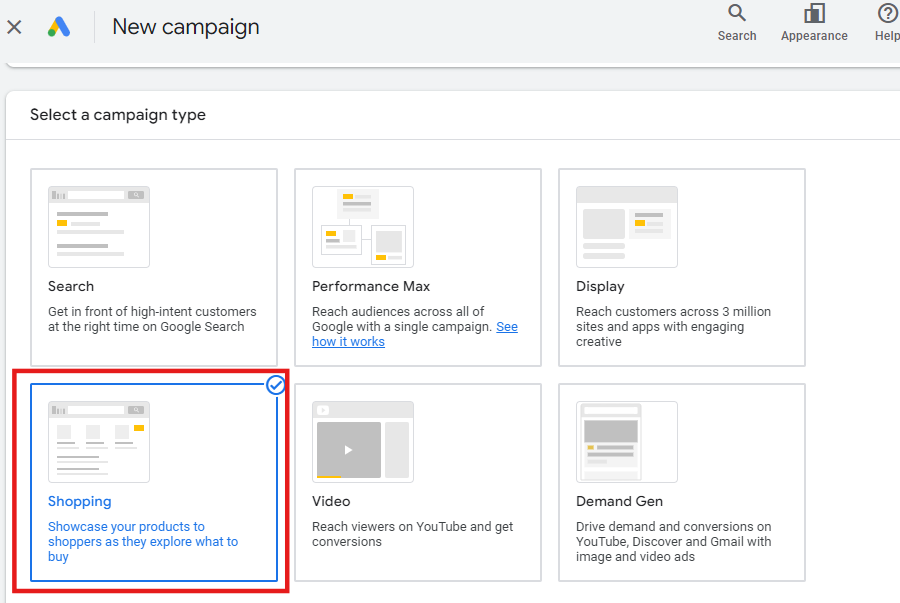Viewport: 900px width, 603px height.
Task: Click the Shopping campaign illustration
Action: coord(99,442)
